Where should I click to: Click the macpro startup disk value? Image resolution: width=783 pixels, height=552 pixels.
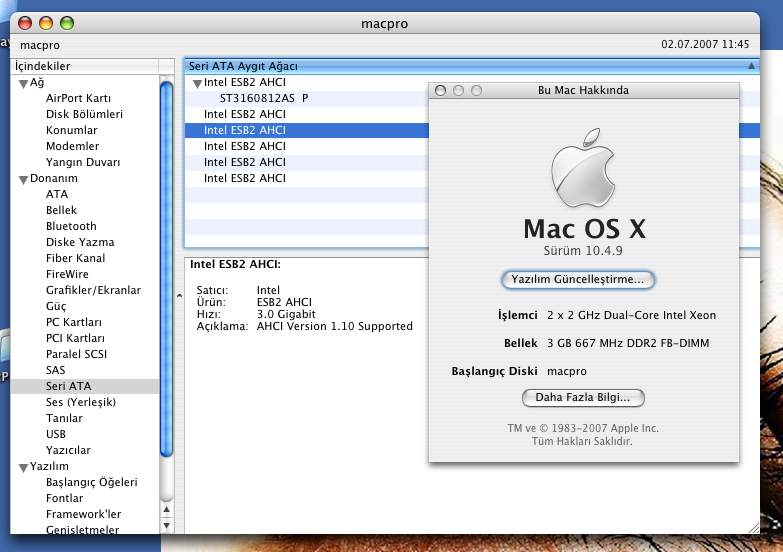(567, 371)
